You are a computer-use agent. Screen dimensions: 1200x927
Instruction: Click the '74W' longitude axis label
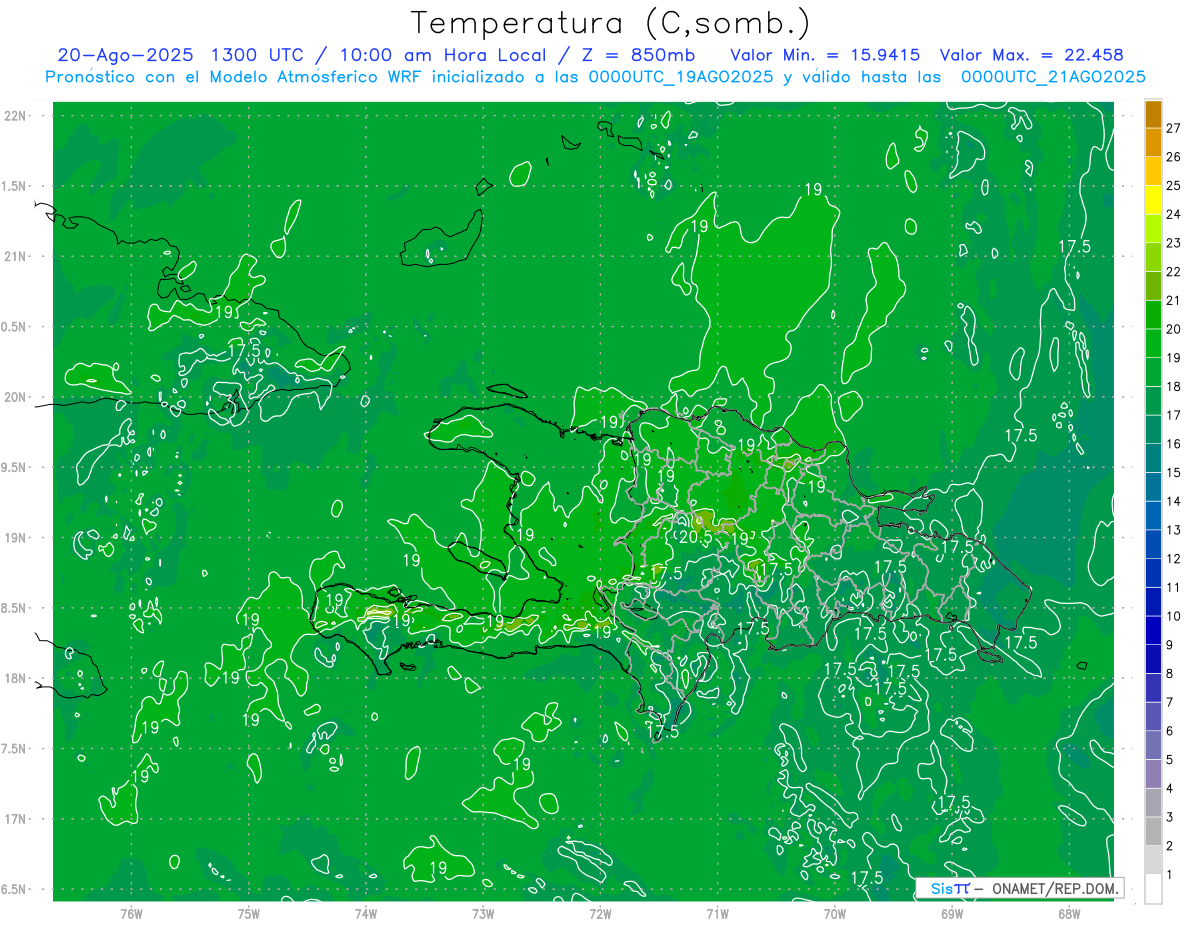click(366, 913)
